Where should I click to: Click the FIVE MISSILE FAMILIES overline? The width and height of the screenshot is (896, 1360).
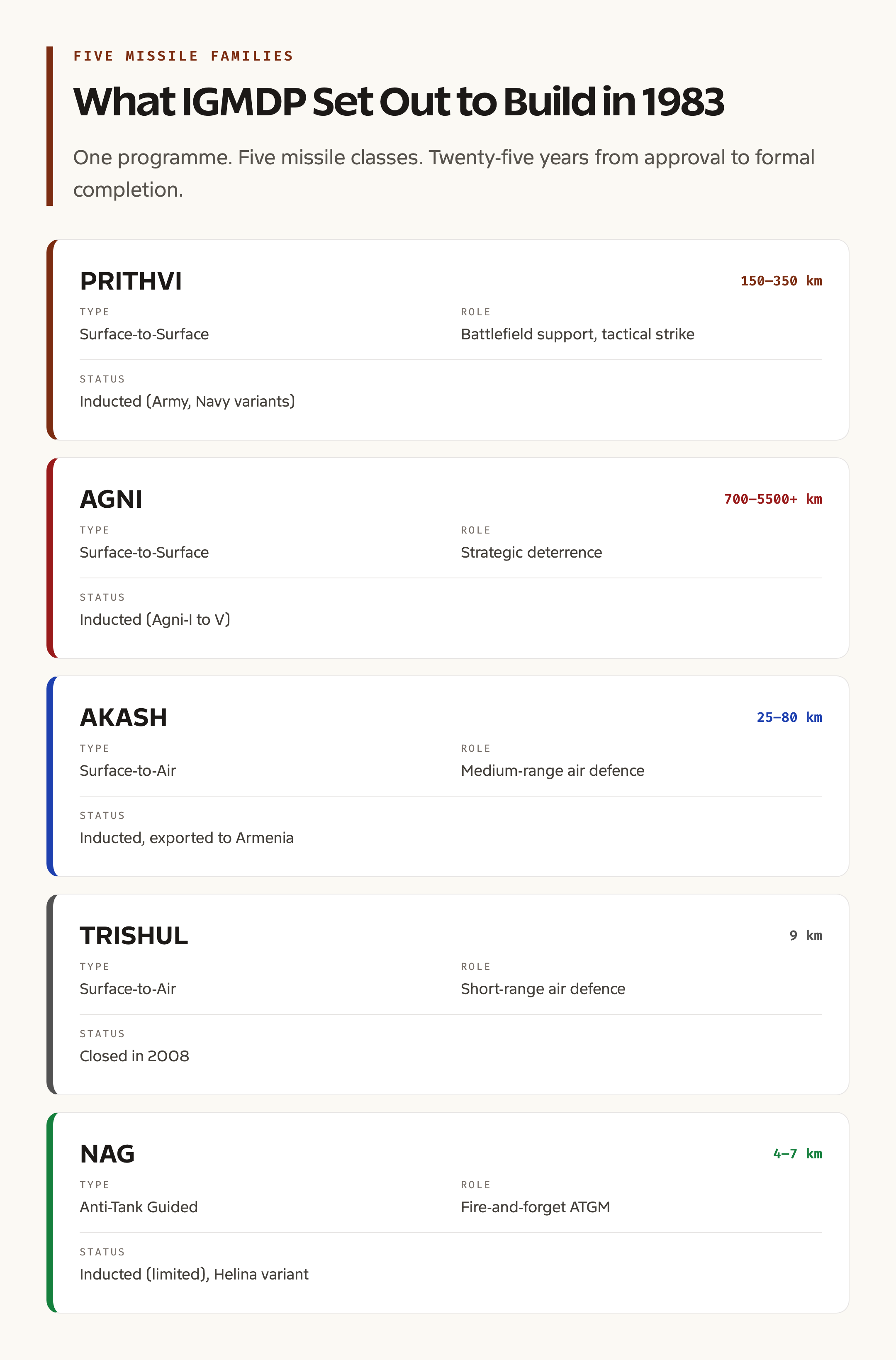[x=183, y=56]
